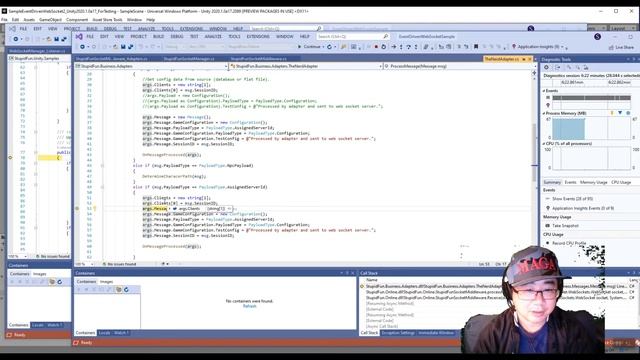Click the bookmark icon in debug toolbar
The image size is (640, 360).
click(x=476, y=47)
